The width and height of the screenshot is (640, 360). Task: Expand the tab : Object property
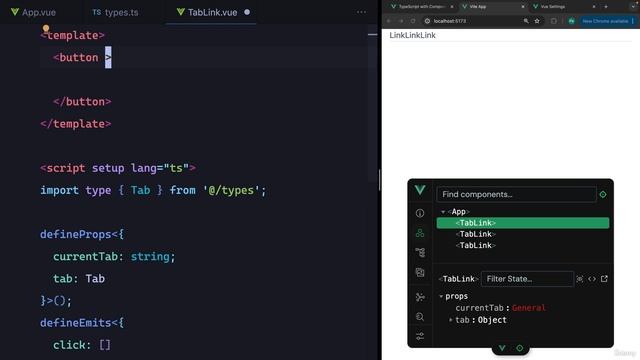451,320
